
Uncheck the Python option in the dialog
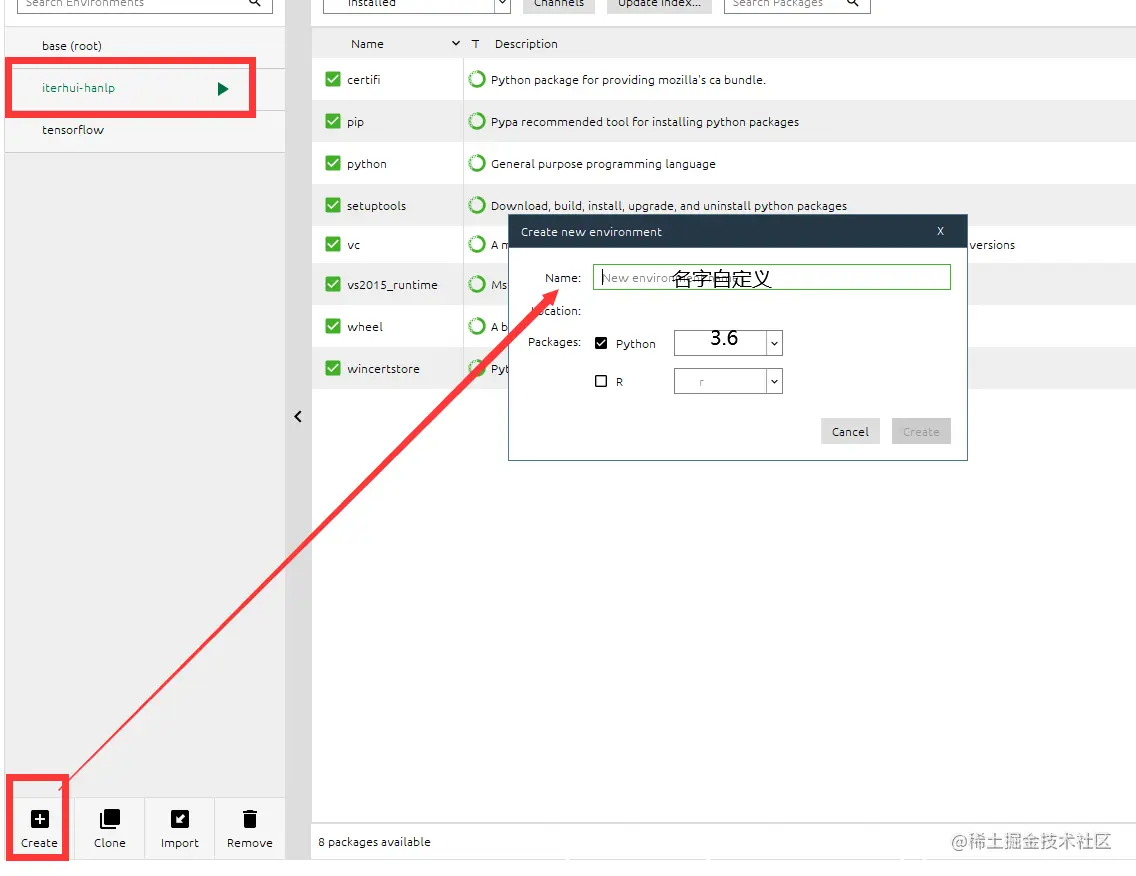[601, 343]
